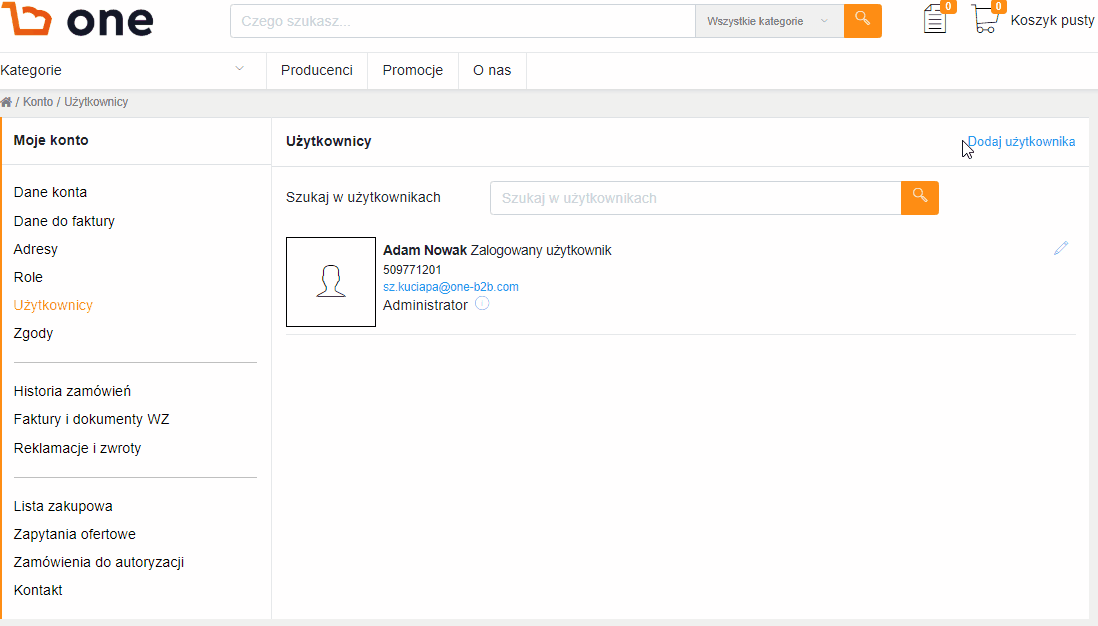Click the Użytkownicy breadcrumb
The height and width of the screenshot is (626, 1098).
pos(96,102)
